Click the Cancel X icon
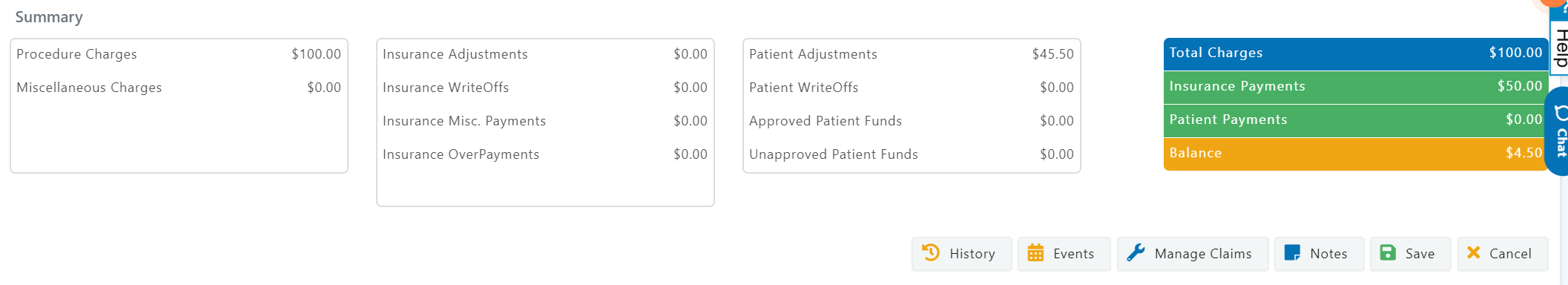1568x285 pixels. [x=1474, y=253]
